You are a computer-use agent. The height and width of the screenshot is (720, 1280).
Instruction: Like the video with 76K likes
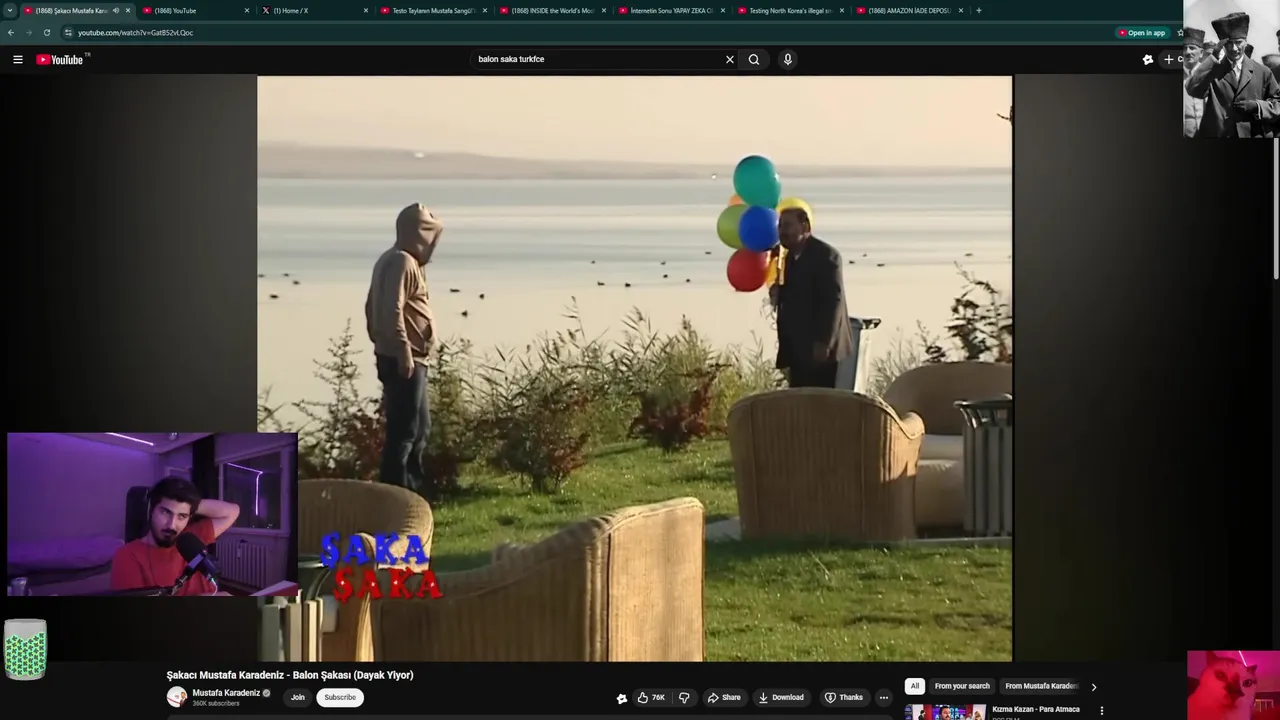tap(651, 697)
